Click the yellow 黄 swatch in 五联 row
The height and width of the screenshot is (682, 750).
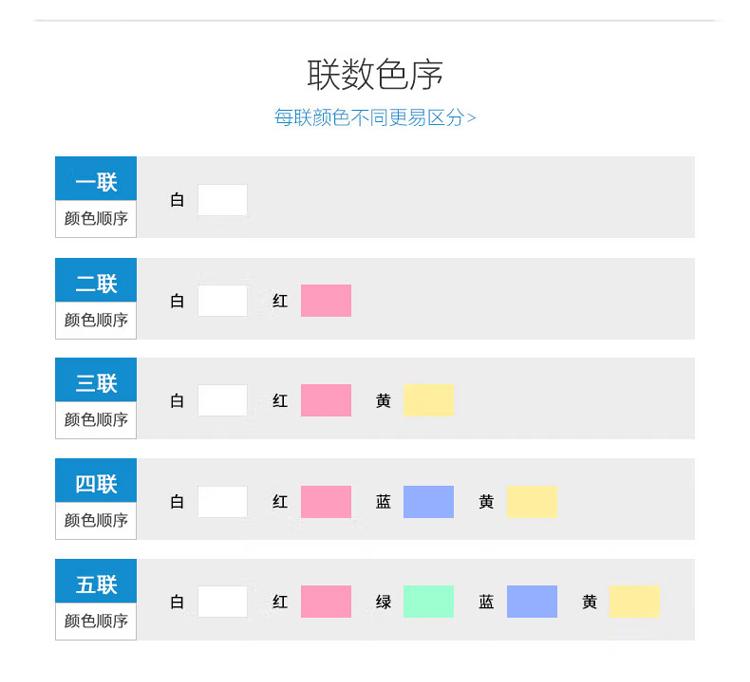tap(635, 602)
